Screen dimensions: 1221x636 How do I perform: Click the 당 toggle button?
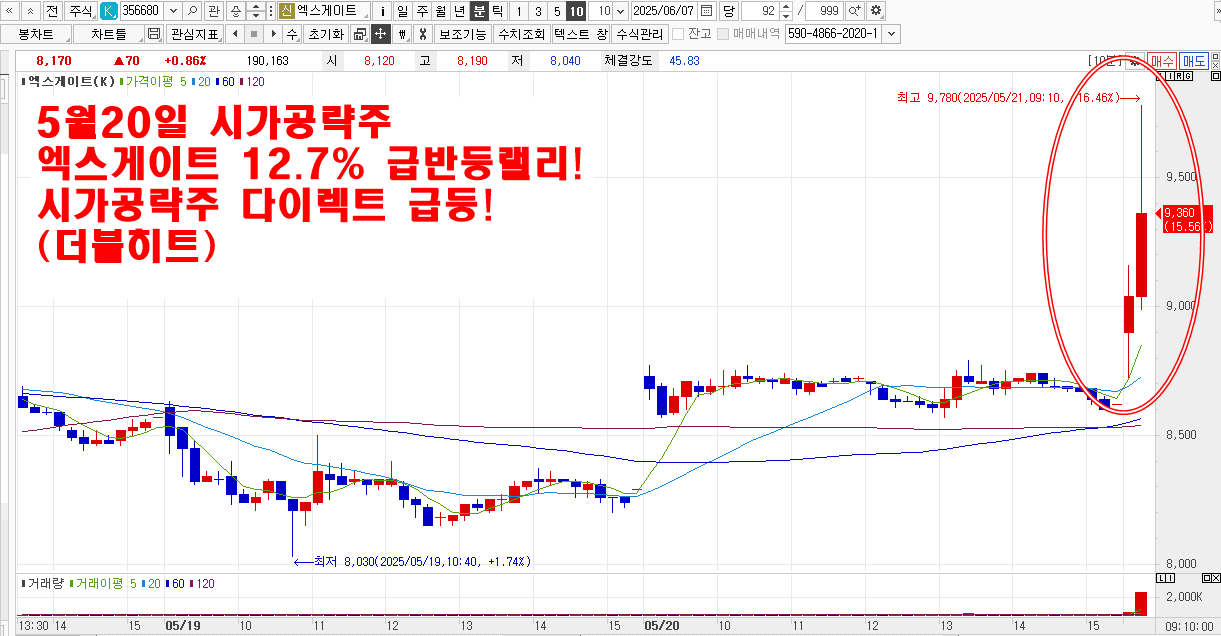[x=727, y=11]
